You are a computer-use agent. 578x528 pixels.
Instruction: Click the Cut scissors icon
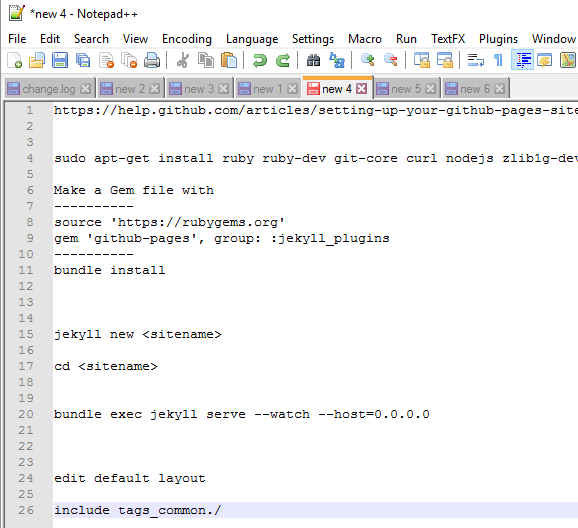pyautogui.click(x=182, y=60)
